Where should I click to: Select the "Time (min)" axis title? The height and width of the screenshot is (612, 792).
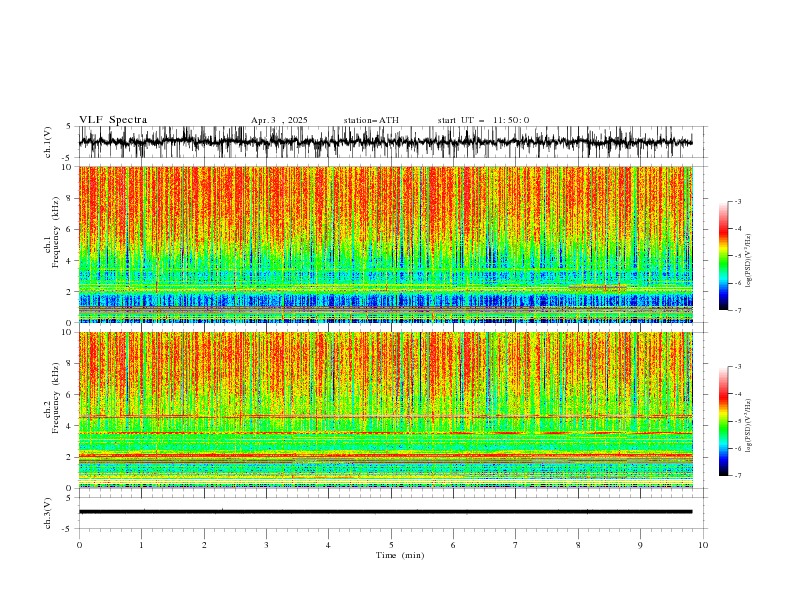pyautogui.click(x=400, y=555)
